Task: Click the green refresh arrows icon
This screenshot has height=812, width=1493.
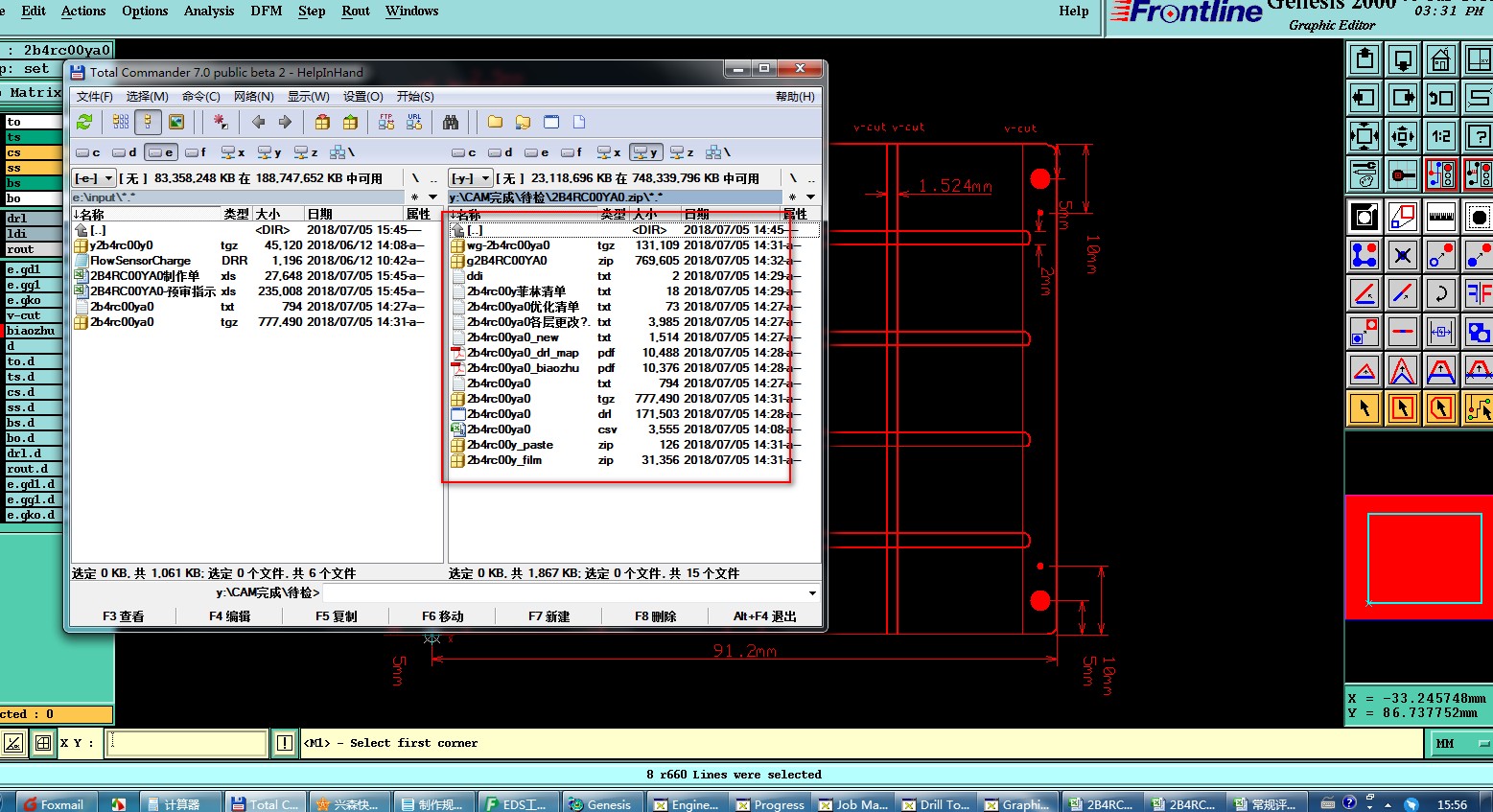Action: 84,122
